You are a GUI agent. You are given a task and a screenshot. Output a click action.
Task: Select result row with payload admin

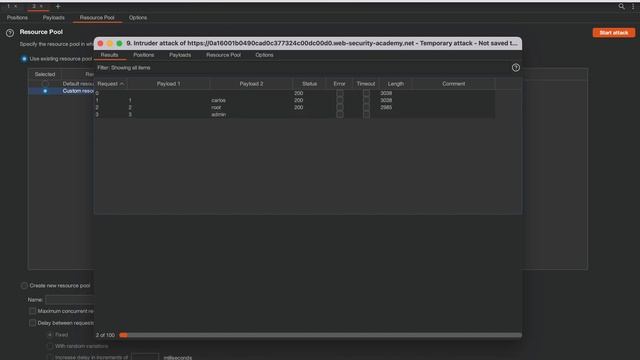(295, 115)
